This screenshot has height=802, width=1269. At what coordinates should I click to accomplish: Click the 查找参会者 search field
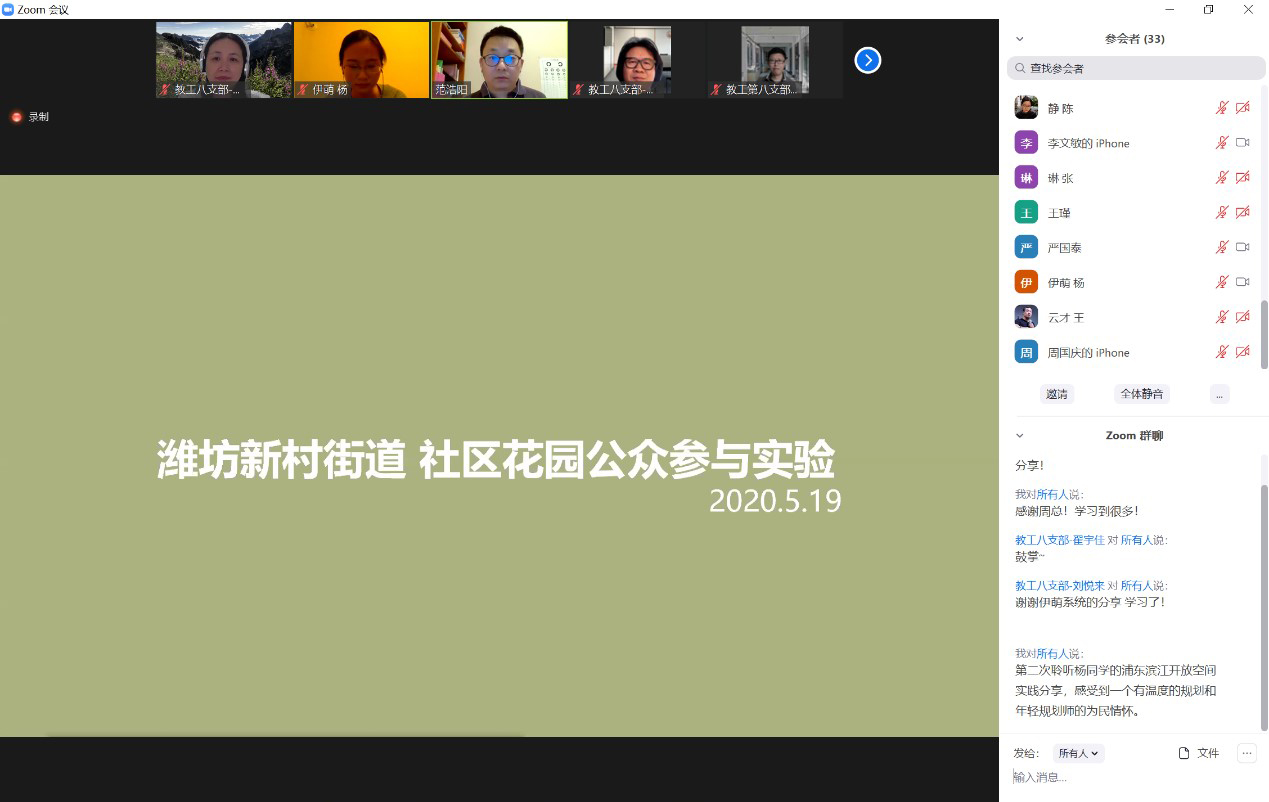[x=1136, y=68]
